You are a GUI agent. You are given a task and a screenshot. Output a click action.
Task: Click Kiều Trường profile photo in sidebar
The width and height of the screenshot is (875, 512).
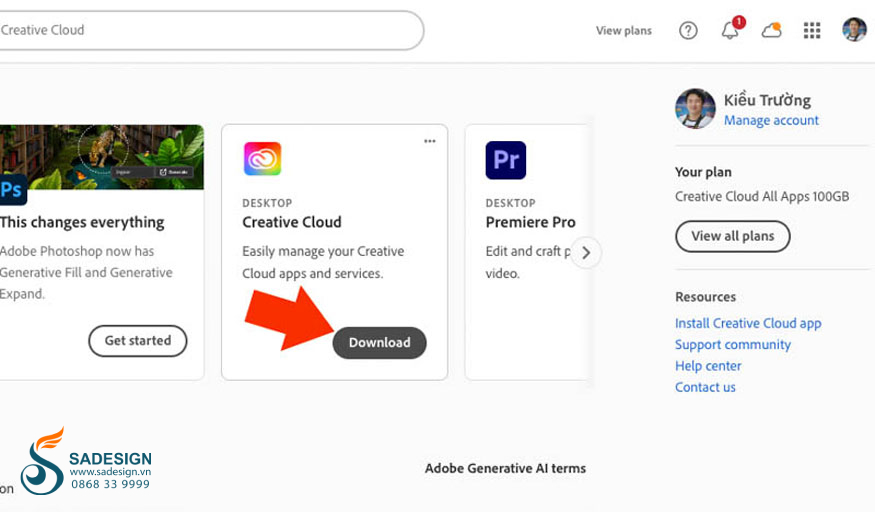tap(695, 109)
